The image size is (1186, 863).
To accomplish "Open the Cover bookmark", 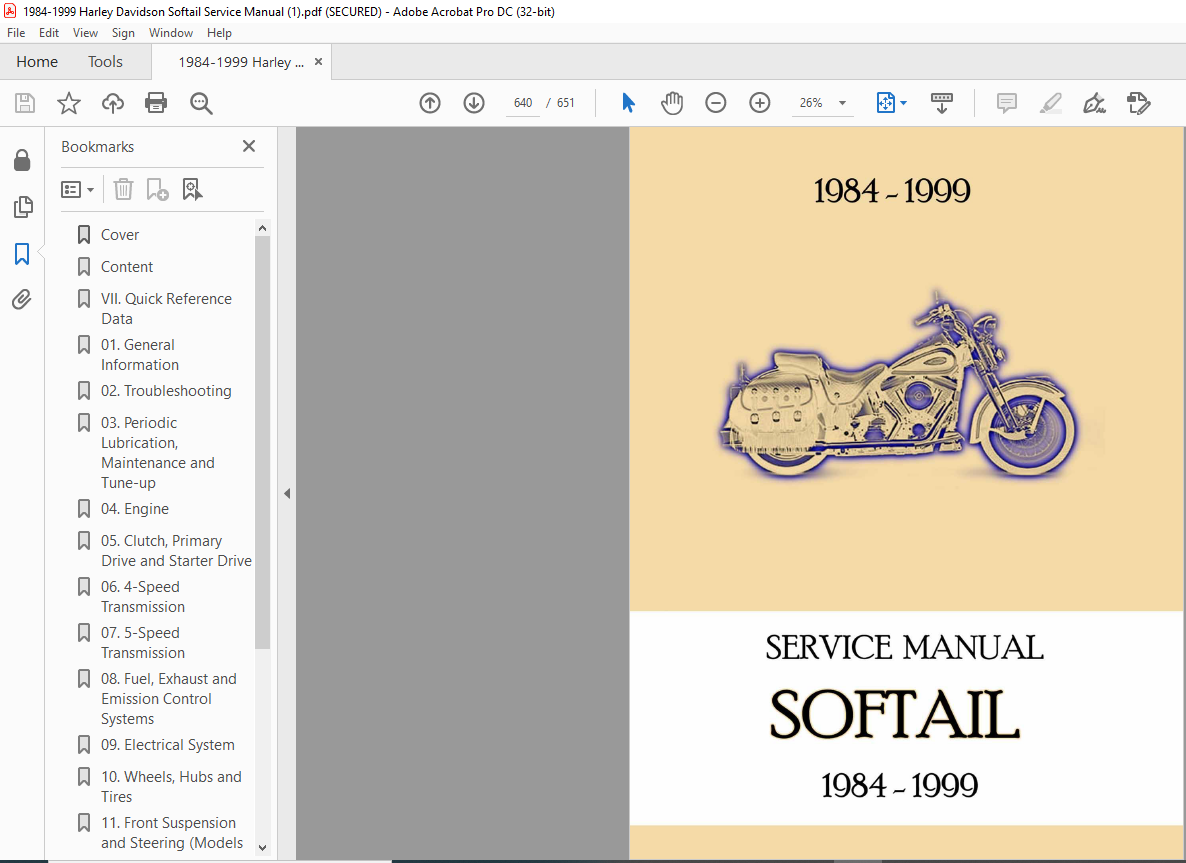I will [x=120, y=234].
